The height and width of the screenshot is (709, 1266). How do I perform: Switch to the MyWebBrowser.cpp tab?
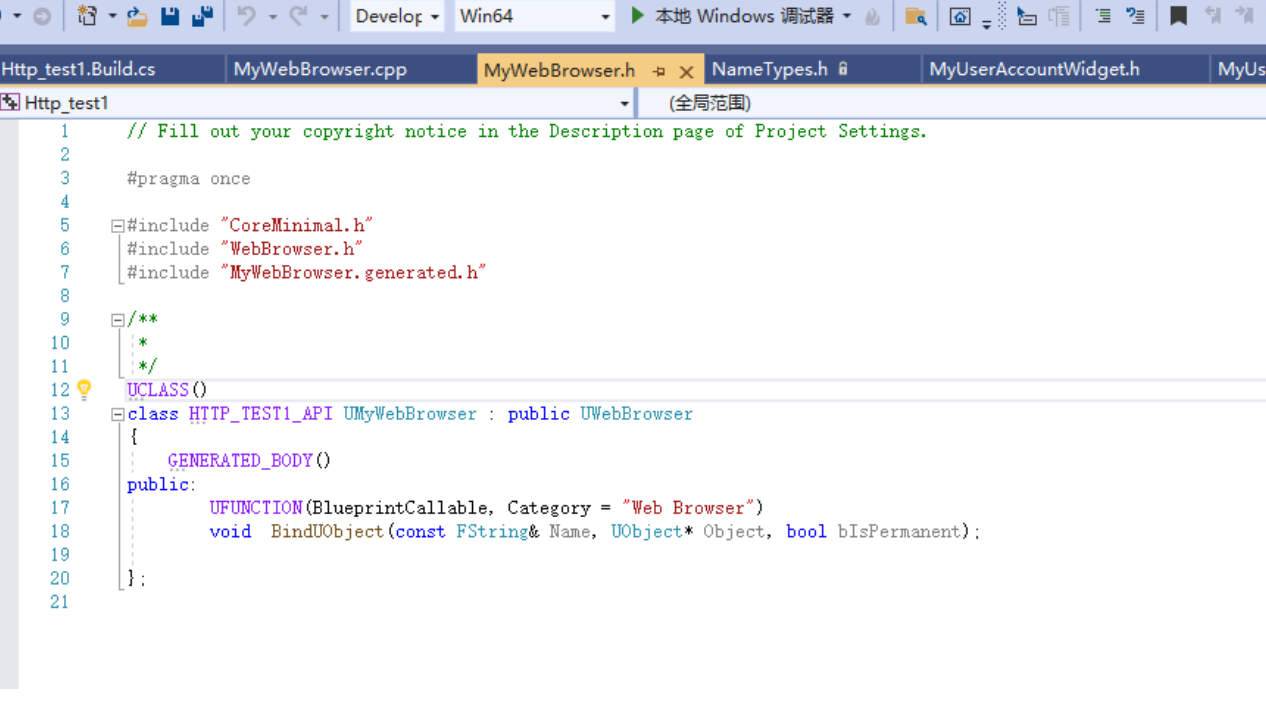[x=320, y=70]
